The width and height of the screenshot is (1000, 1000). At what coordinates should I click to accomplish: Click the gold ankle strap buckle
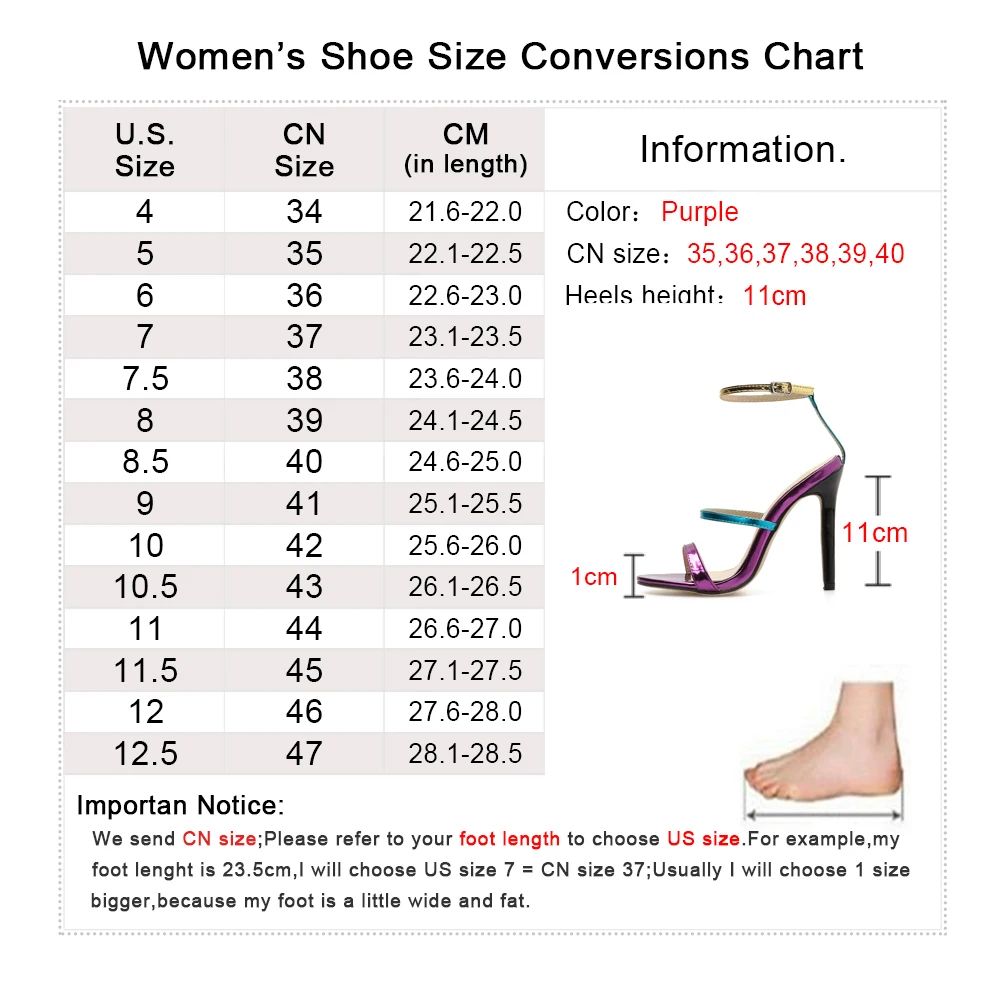point(778,388)
